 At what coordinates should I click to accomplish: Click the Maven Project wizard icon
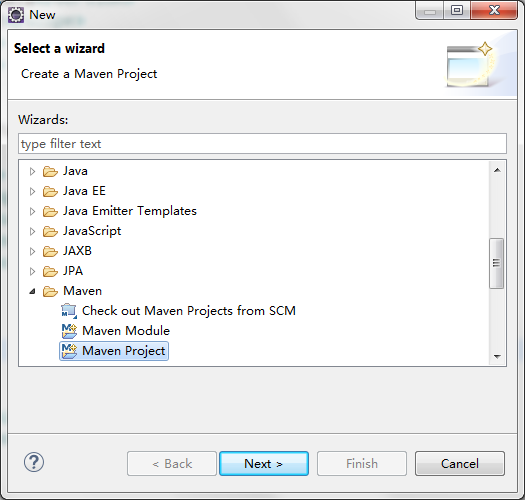(69, 351)
